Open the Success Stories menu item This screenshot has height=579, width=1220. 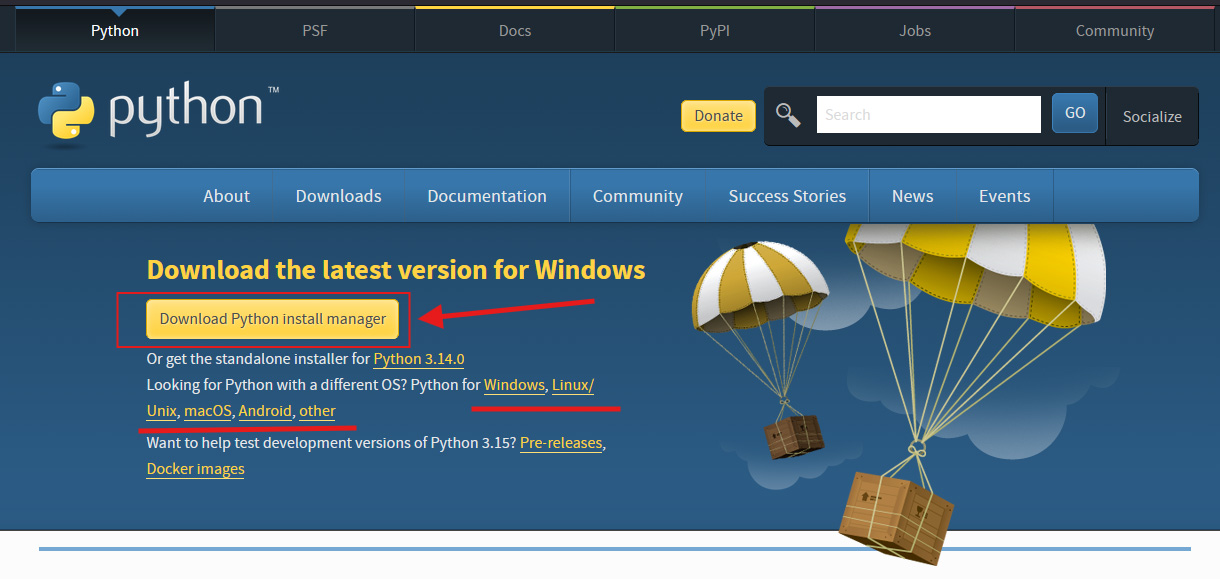click(x=787, y=196)
